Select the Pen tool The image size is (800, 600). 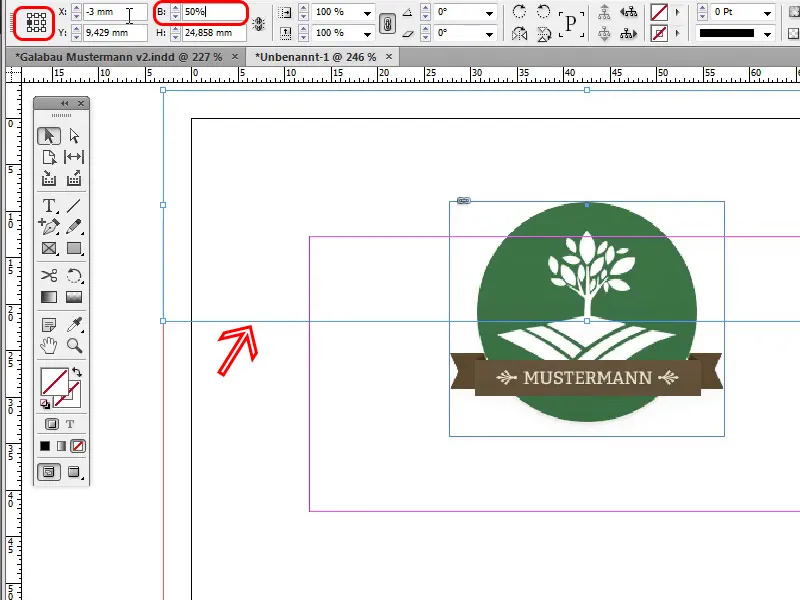[49, 227]
